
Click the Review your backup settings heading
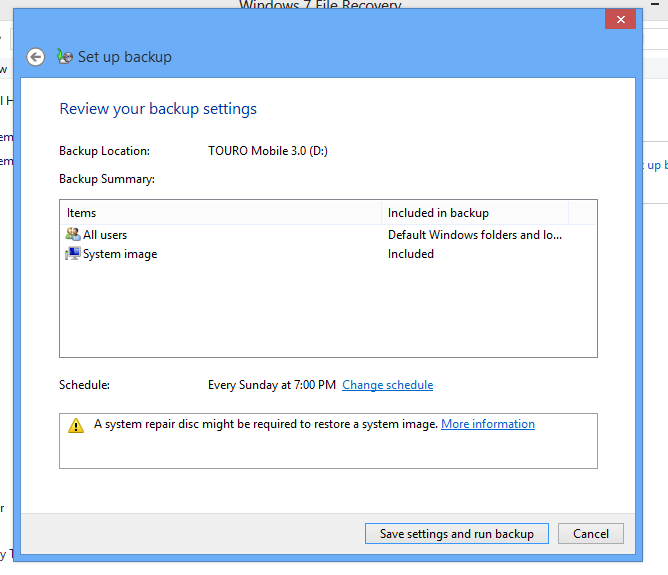(158, 109)
